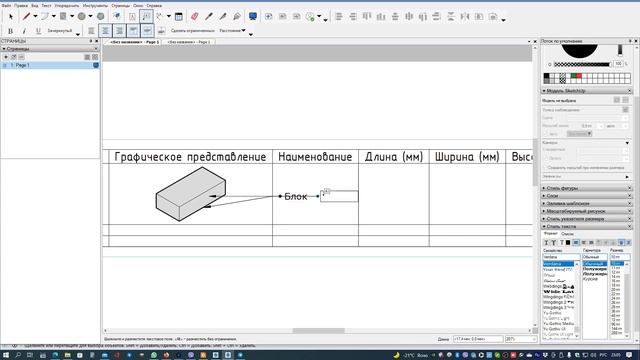Select Курсив typeface in style list
This screenshot has height=360, width=640.
point(590,279)
